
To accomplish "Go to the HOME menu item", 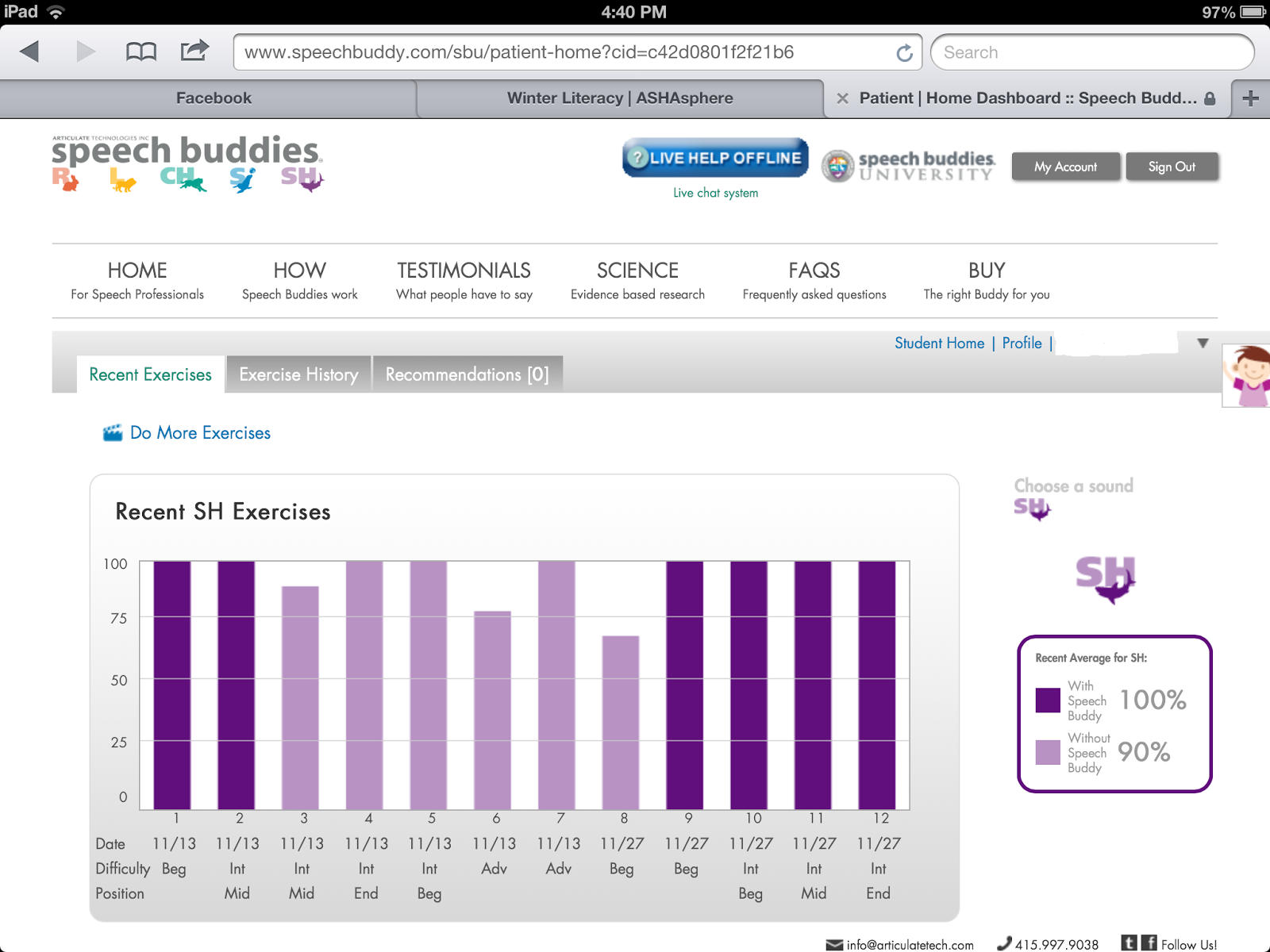I will 137,281.
